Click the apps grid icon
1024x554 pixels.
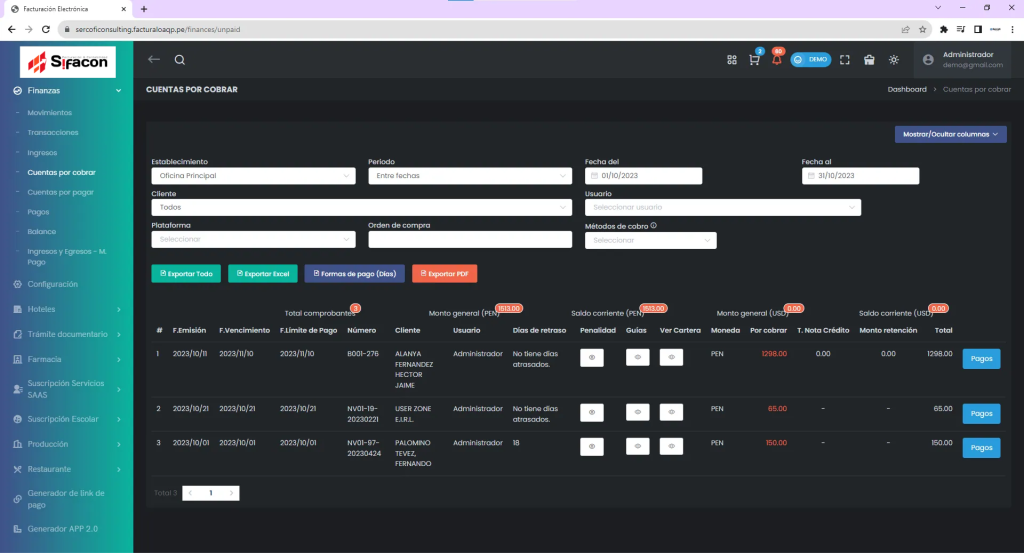tap(732, 60)
